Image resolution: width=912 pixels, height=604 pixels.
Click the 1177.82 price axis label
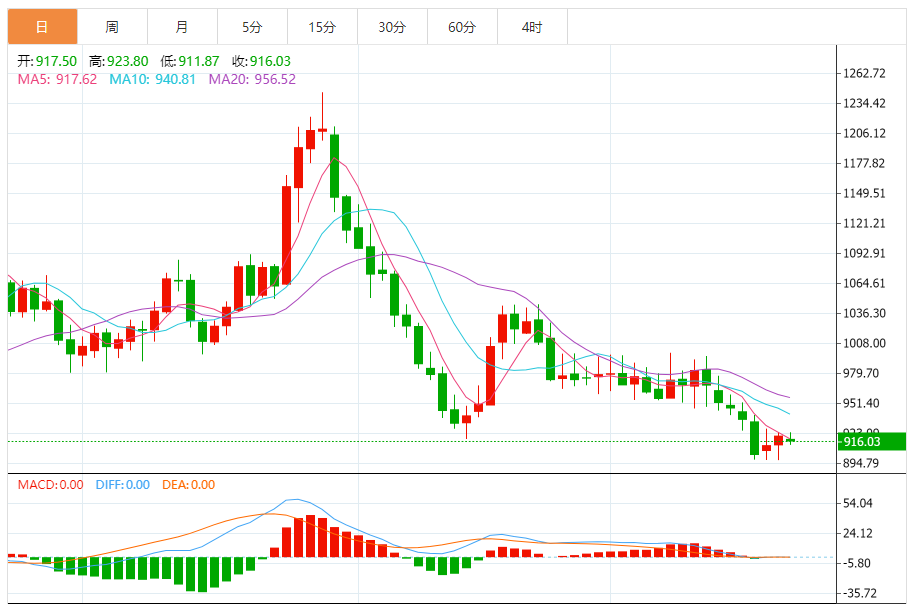click(864, 164)
